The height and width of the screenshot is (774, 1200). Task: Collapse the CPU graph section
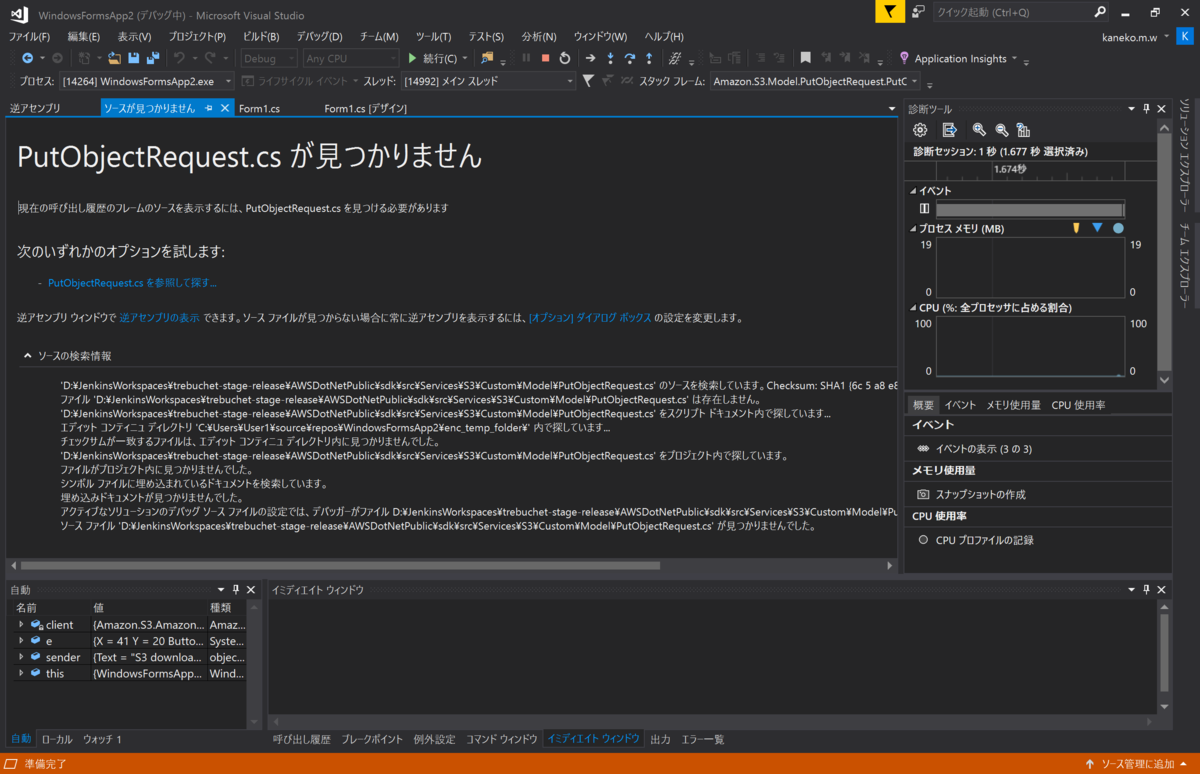pos(913,308)
